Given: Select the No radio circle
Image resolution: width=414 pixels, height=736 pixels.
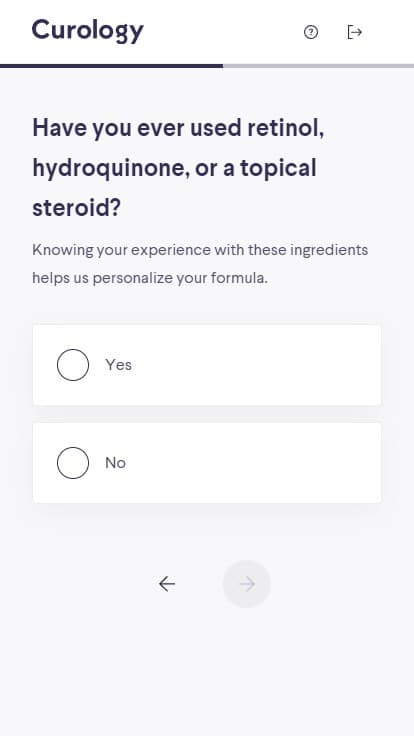Looking at the screenshot, I should tap(73, 463).
